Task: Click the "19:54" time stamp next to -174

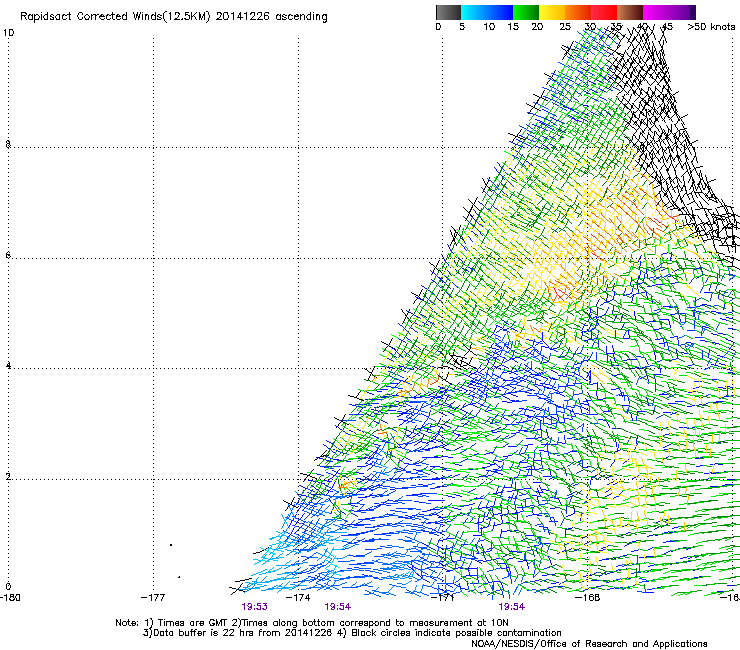Action: [337, 607]
